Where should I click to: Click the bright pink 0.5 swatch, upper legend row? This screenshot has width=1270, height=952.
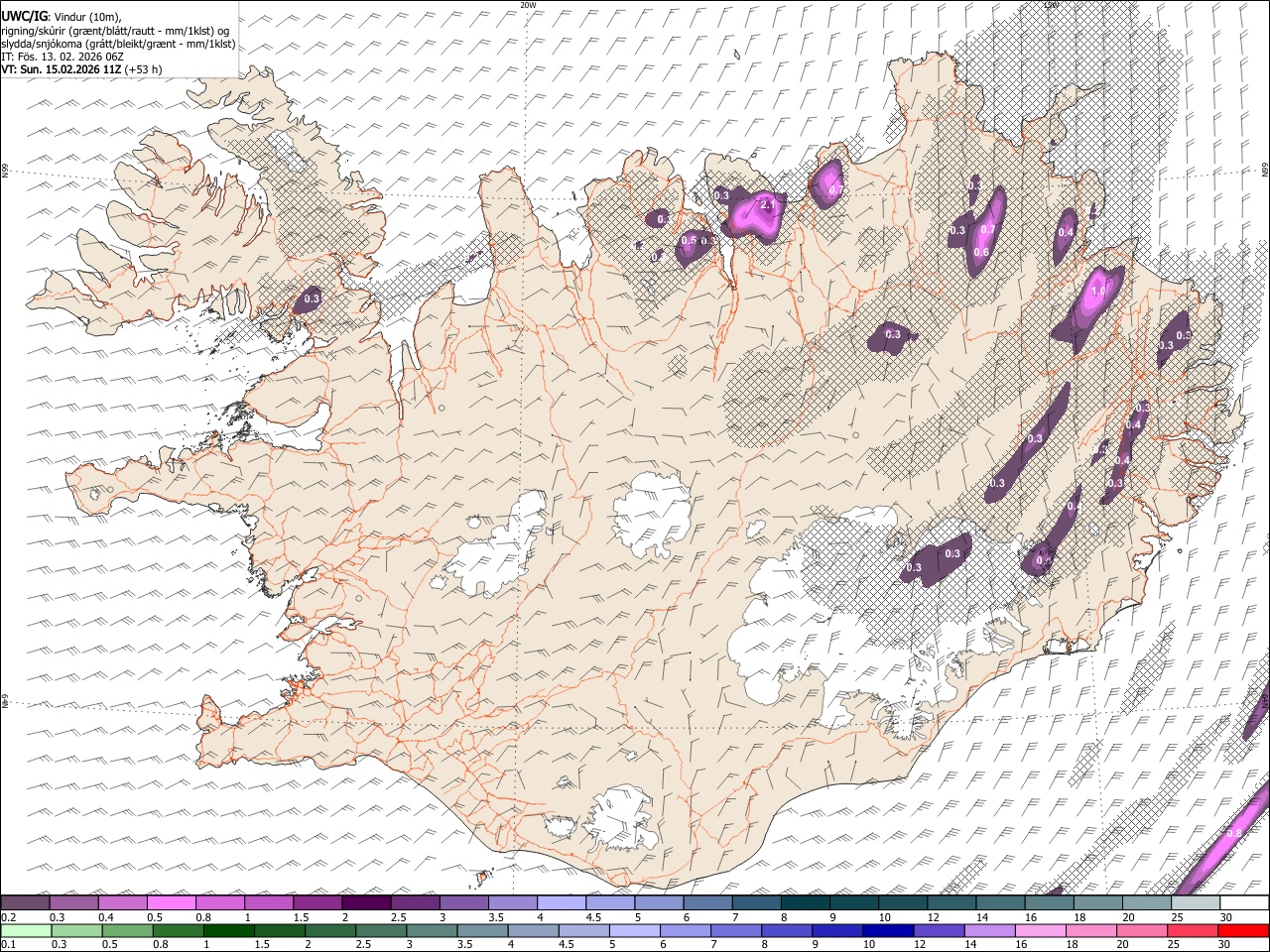[171, 902]
